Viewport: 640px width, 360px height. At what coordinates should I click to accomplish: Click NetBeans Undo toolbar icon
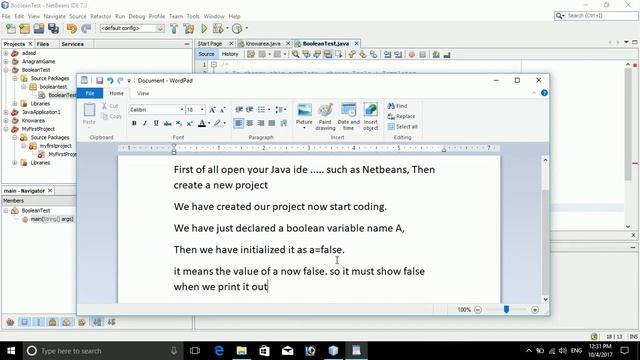click(72, 29)
